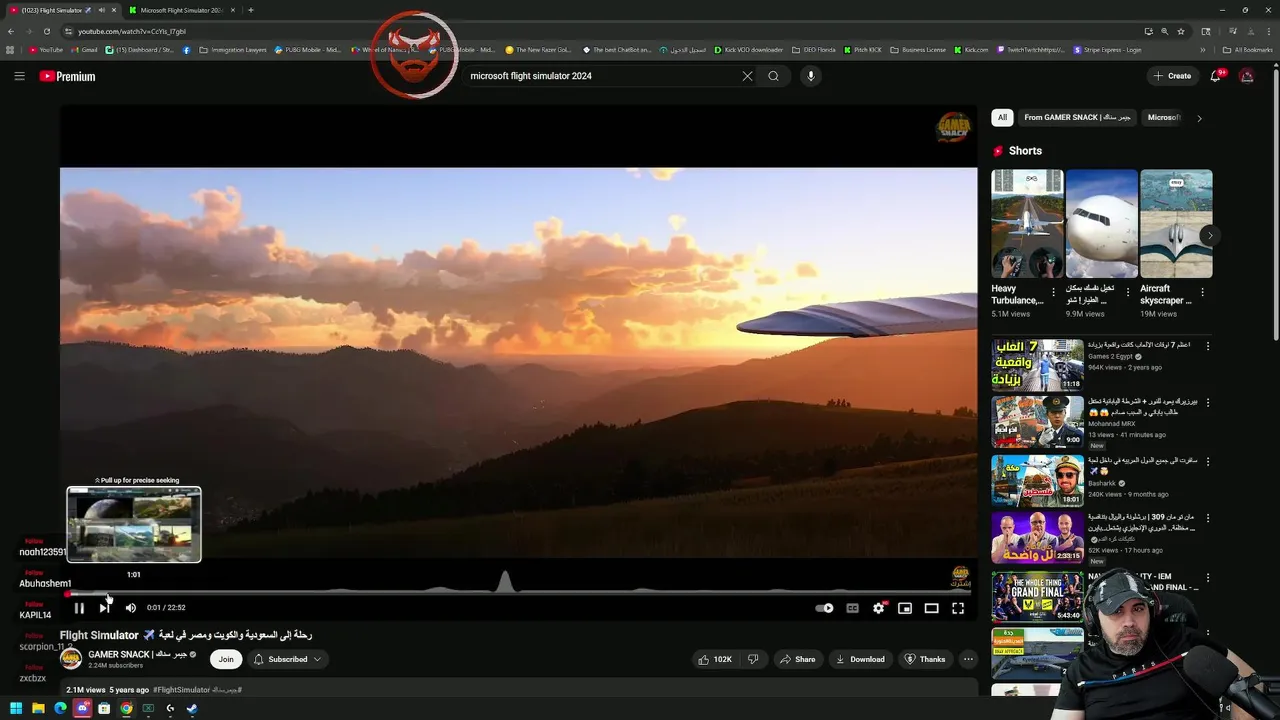Open YouTube guide hamburger menu
This screenshot has height=720, width=1280.
[x=19, y=76]
